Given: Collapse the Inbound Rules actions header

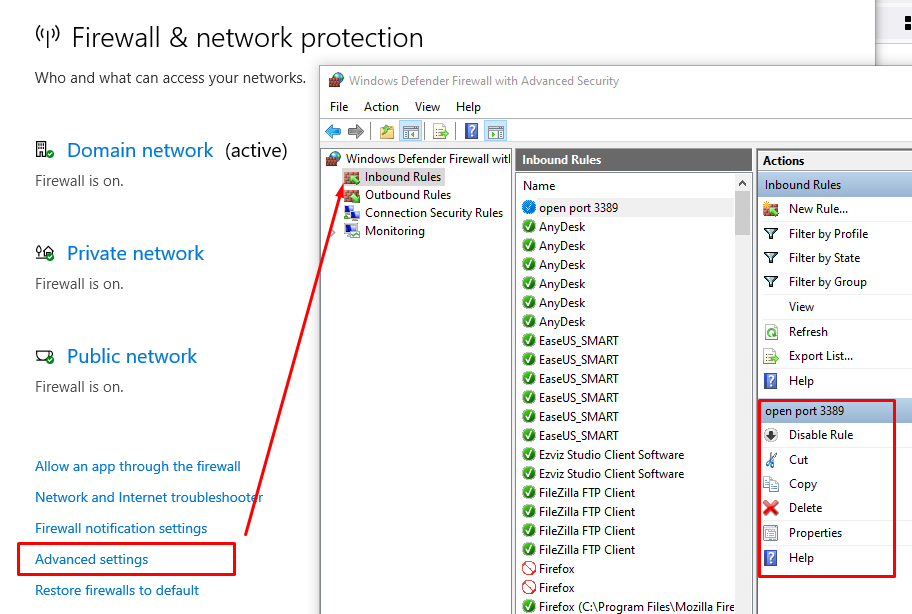Looking at the screenshot, I should pos(835,185).
